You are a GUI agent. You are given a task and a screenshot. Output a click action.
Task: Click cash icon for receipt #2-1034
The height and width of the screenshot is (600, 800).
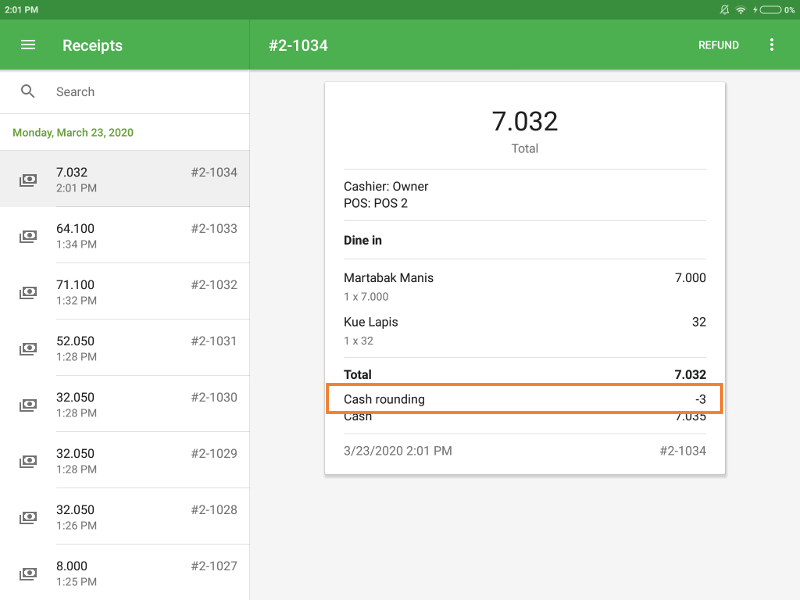(x=28, y=180)
